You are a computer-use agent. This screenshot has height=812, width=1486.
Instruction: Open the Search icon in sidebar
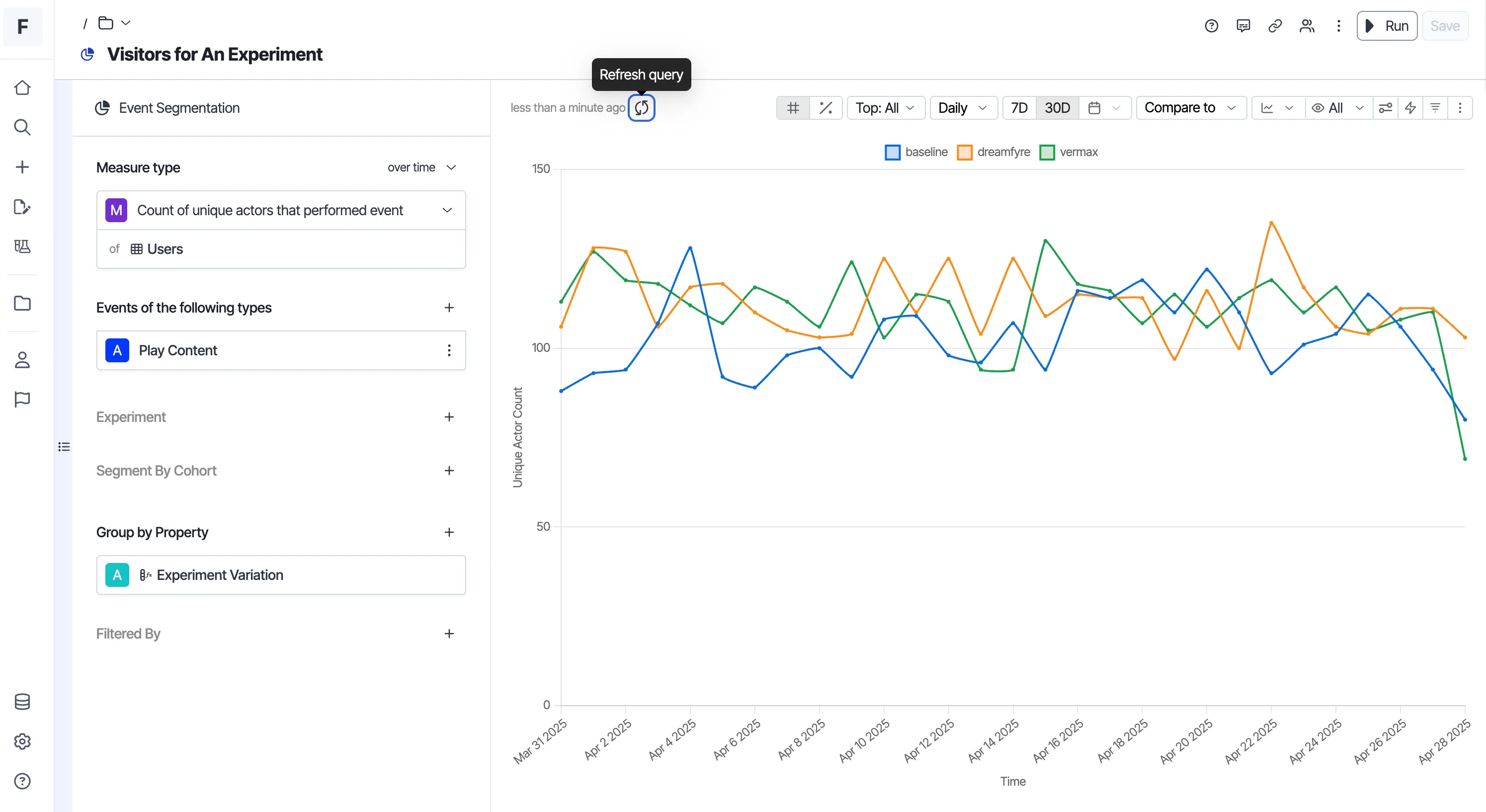pos(22,127)
